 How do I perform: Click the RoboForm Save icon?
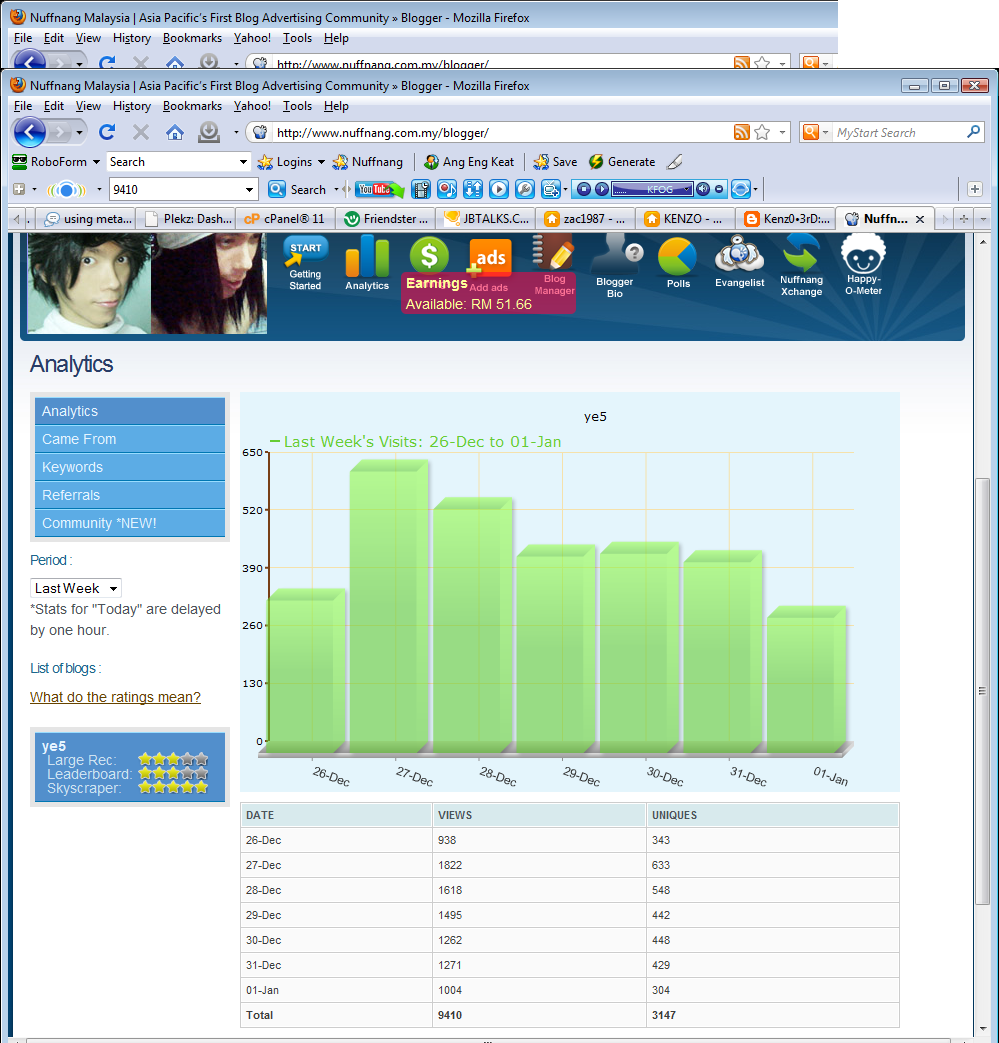click(x=555, y=162)
